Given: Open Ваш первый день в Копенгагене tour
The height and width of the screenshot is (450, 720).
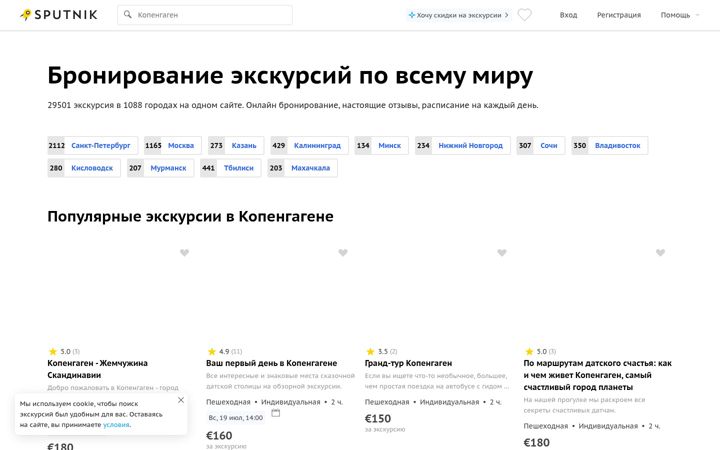Looking at the screenshot, I should [271, 363].
